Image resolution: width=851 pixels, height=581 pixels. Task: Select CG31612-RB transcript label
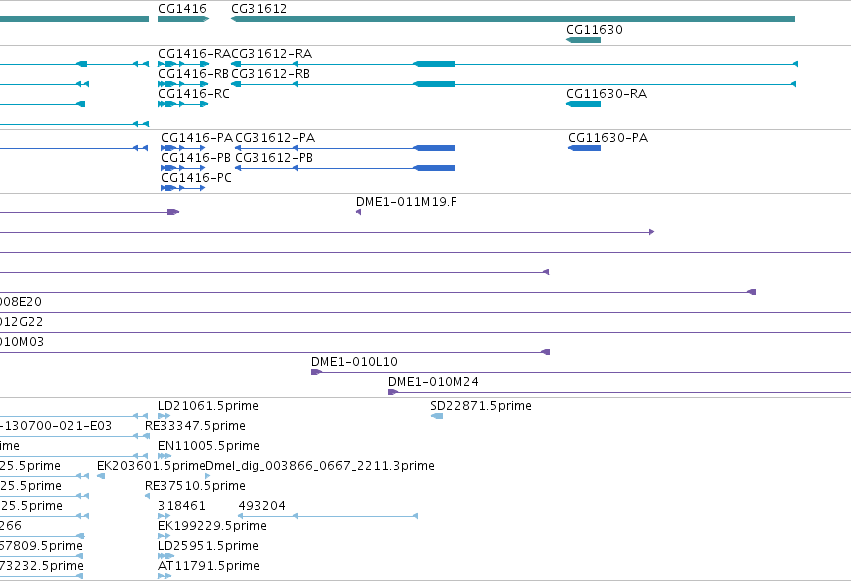click(x=271, y=74)
